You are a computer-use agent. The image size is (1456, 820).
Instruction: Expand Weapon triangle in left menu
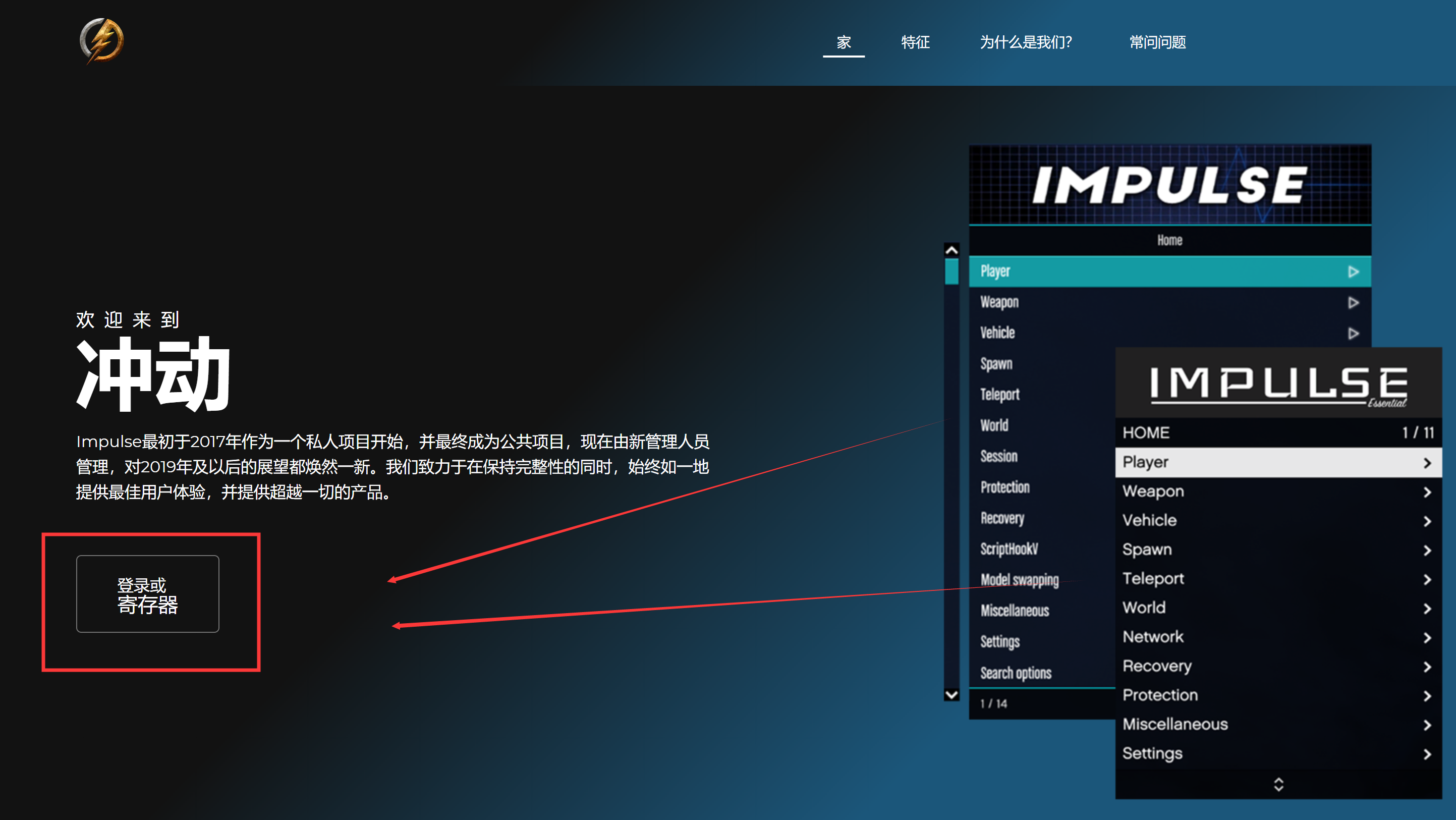(x=1353, y=303)
